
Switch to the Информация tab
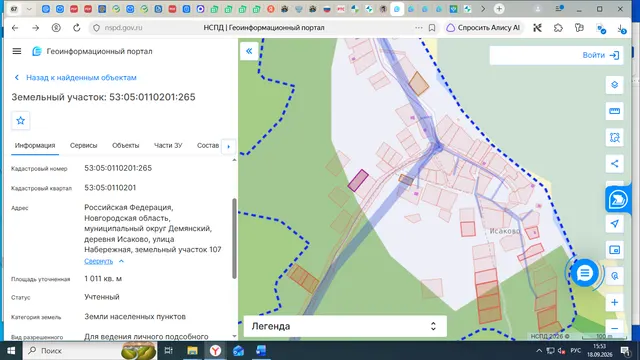(x=35, y=145)
